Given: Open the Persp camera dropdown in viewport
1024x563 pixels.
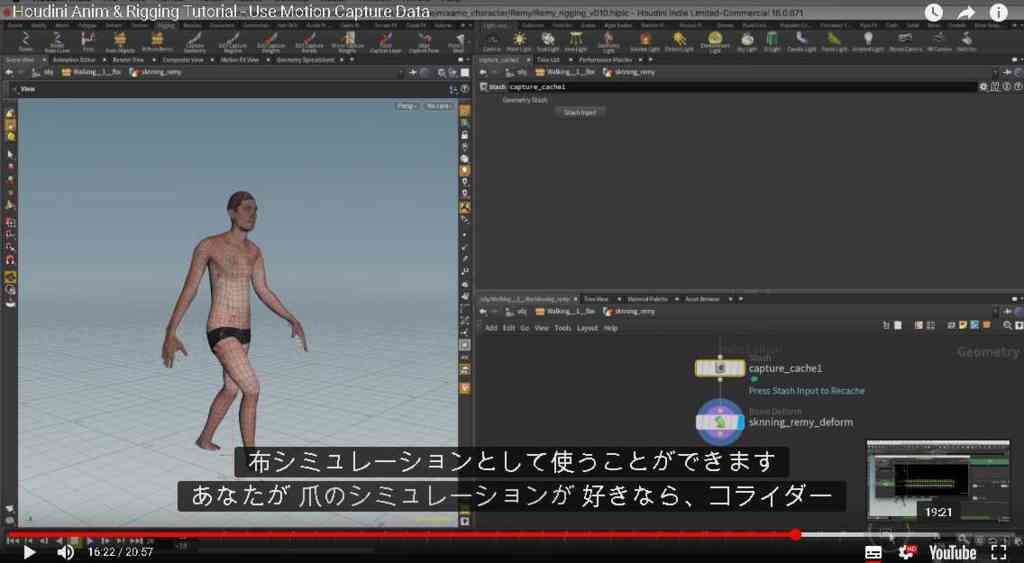Looking at the screenshot, I should point(406,106).
